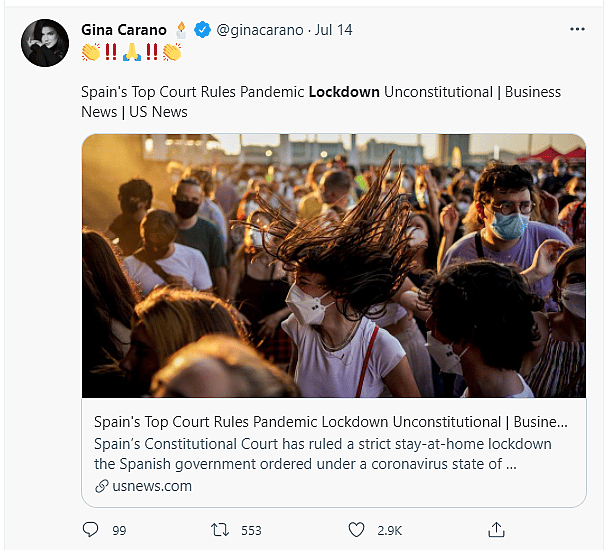Open the tweet's more options menu
This screenshot has width=608, height=550.
pos(577,29)
